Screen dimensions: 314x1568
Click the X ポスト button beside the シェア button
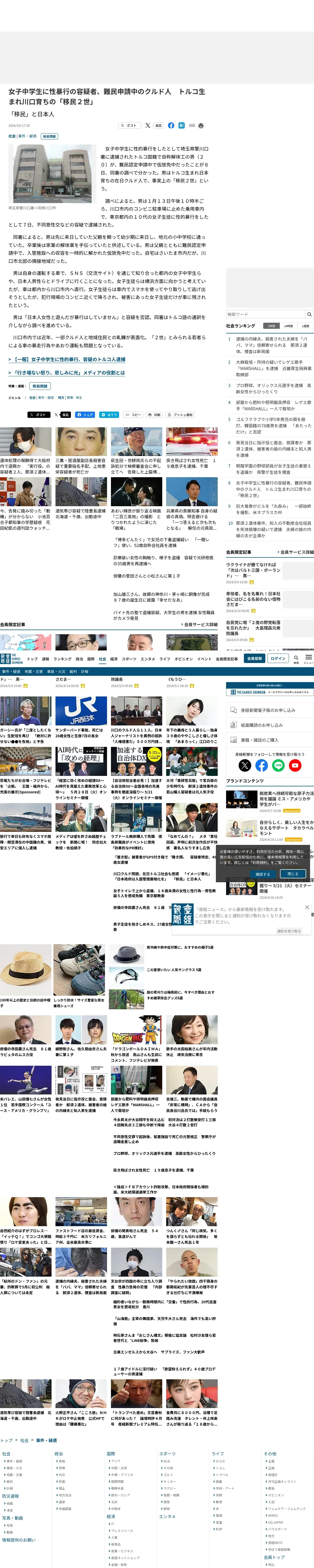39,414
